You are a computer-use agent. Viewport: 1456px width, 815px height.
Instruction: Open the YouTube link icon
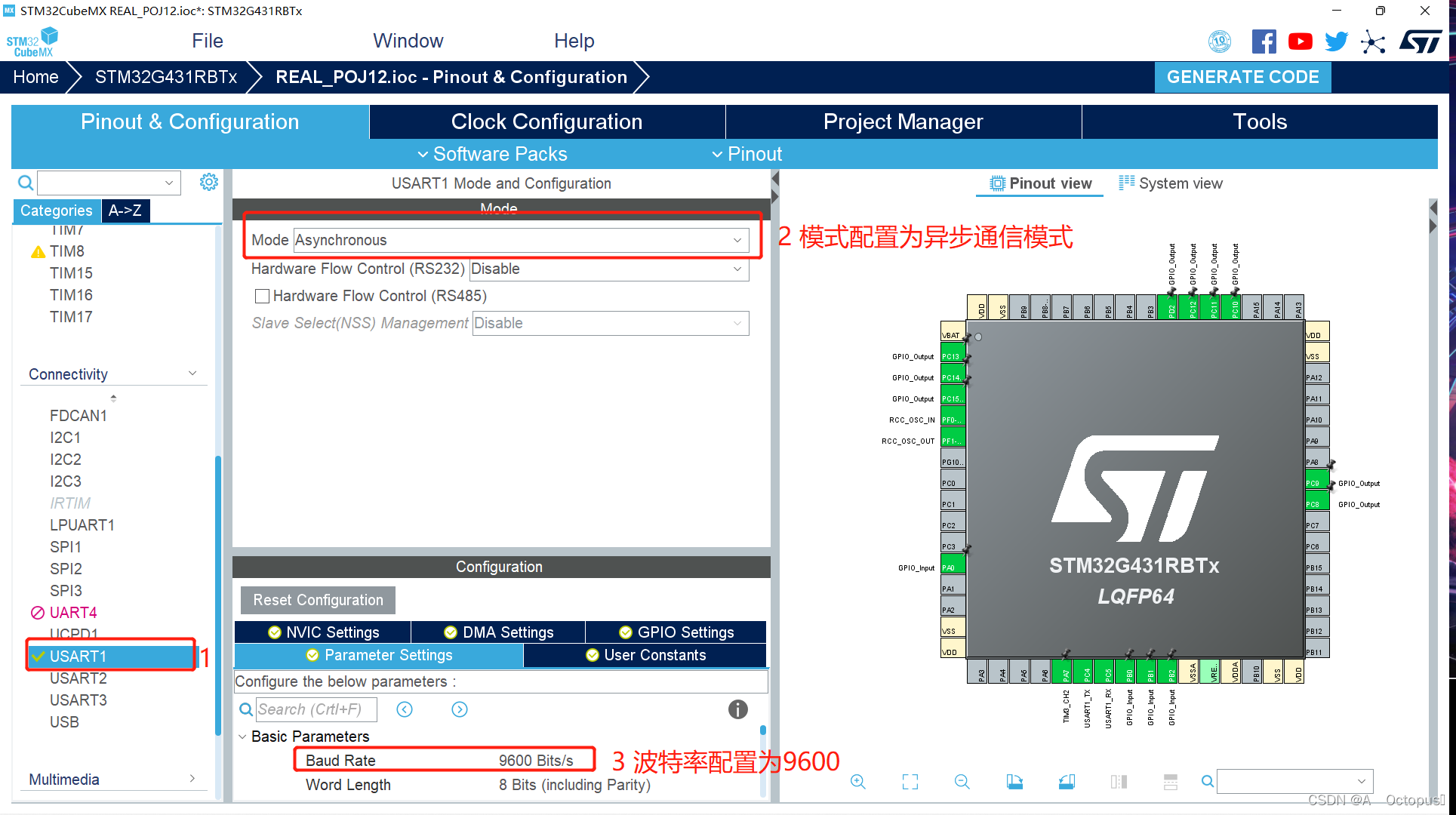click(1300, 42)
